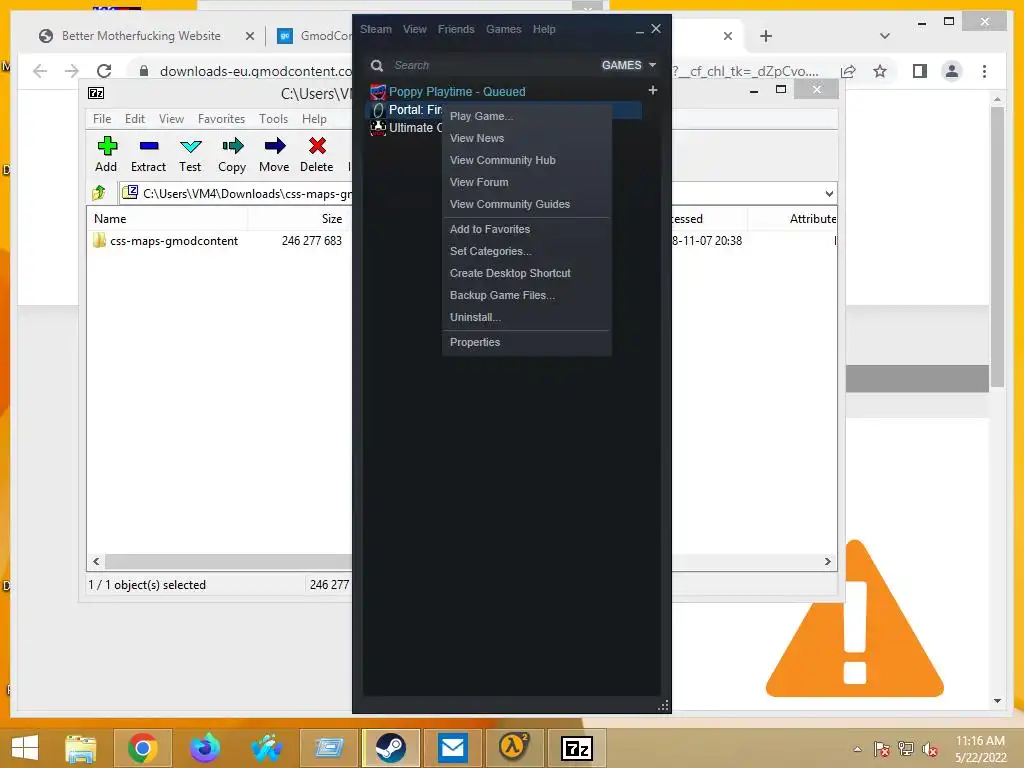The height and width of the screenshot is (768, 1024).
Task: Click the Test icon in 7-Zip
Action: click(190, 146)
